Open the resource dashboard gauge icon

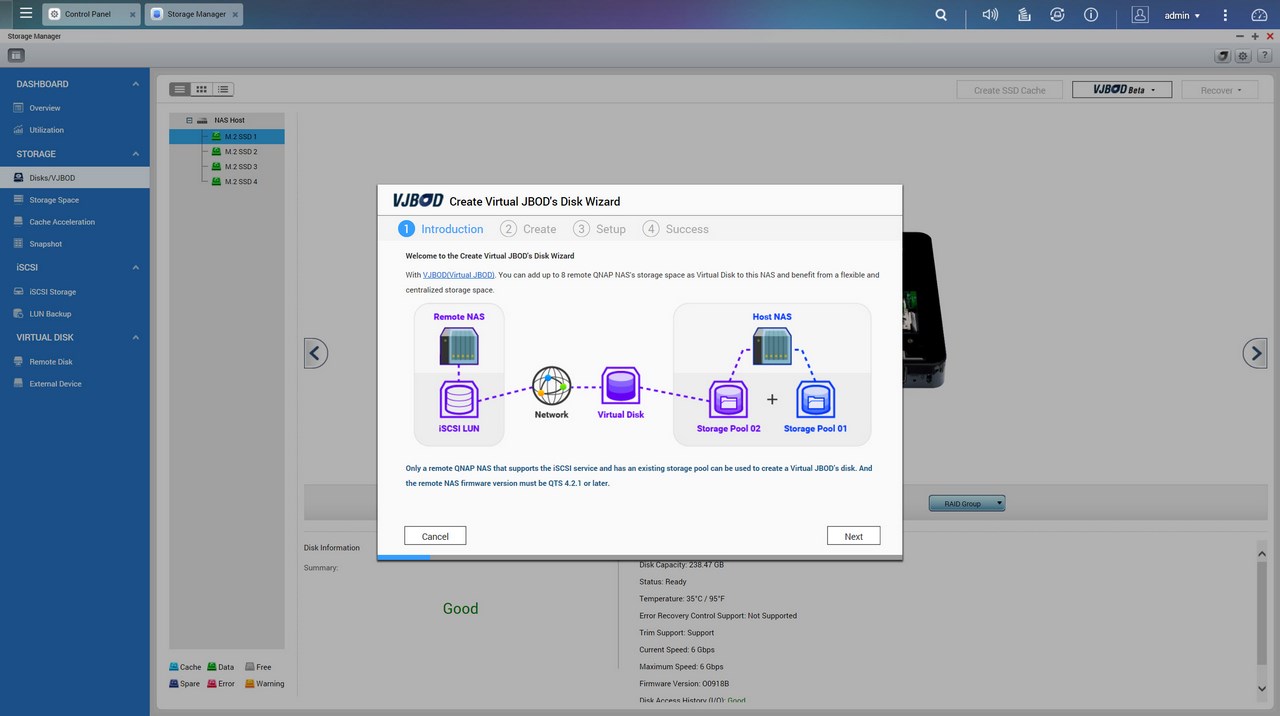click(1259, 15)
